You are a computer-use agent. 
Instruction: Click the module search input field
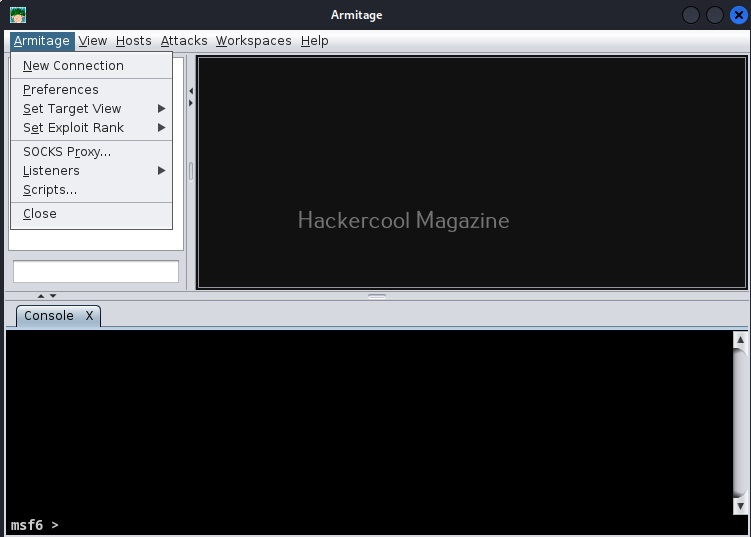pyautogui.click(x=96, y=272)
